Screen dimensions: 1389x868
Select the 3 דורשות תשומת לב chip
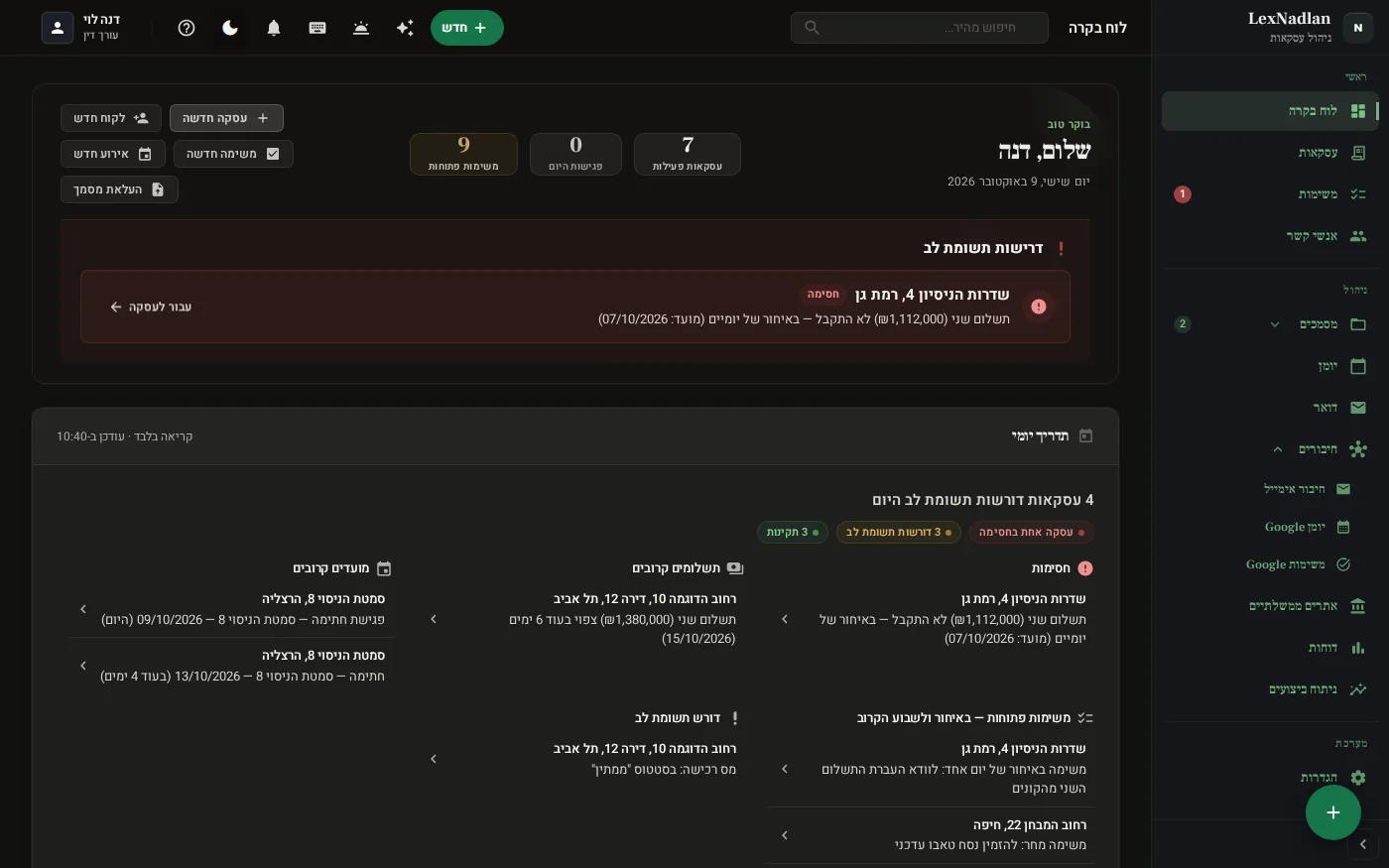899,533
